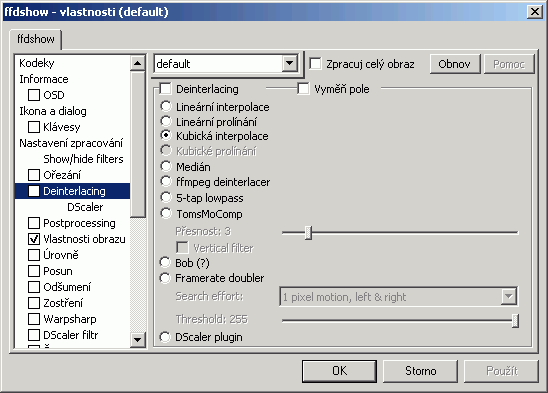Viewport: 548px width, 393px height.
Task: Click the filter list scrollbar thumb
Action: pos(137,144)
